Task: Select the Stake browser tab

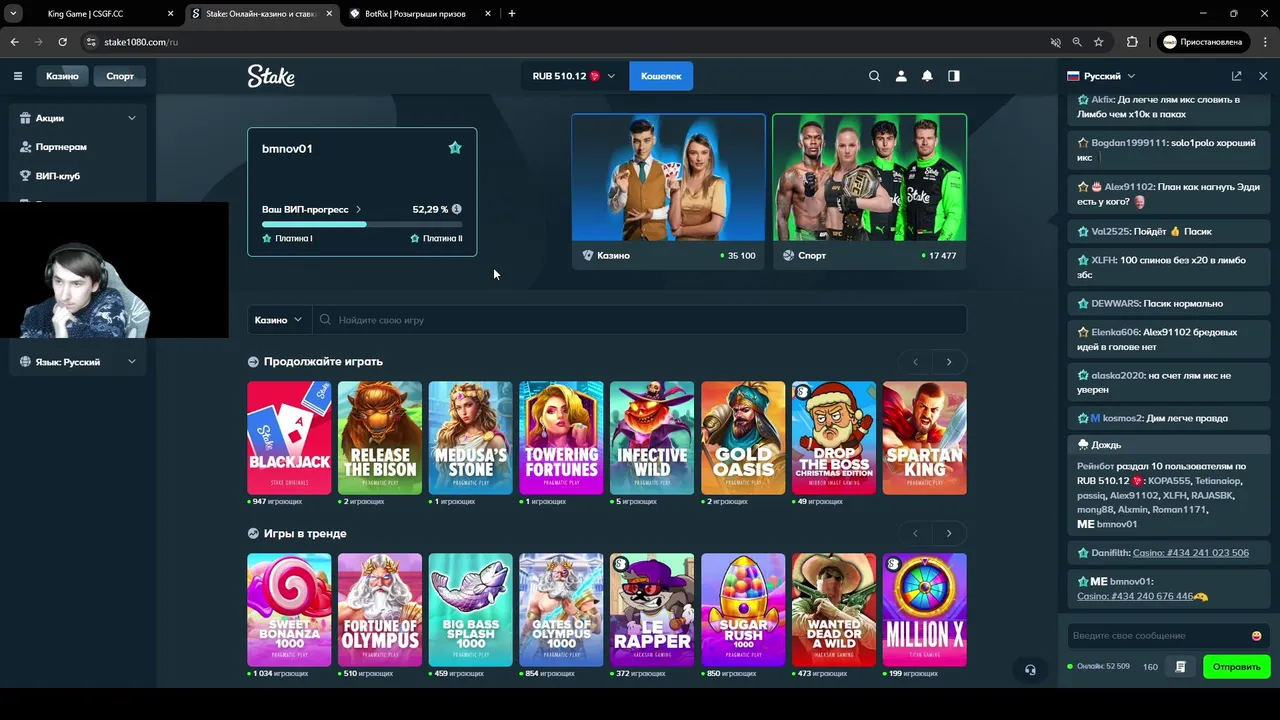Action: [x=262, y=14]
